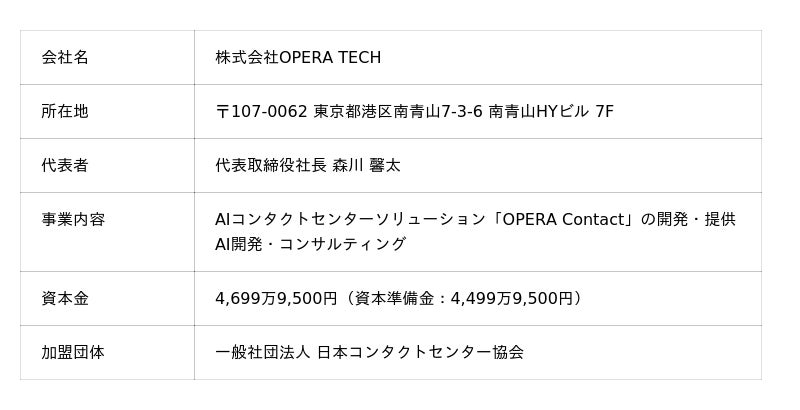Click the 会社名 label cell

coord(65,58)
